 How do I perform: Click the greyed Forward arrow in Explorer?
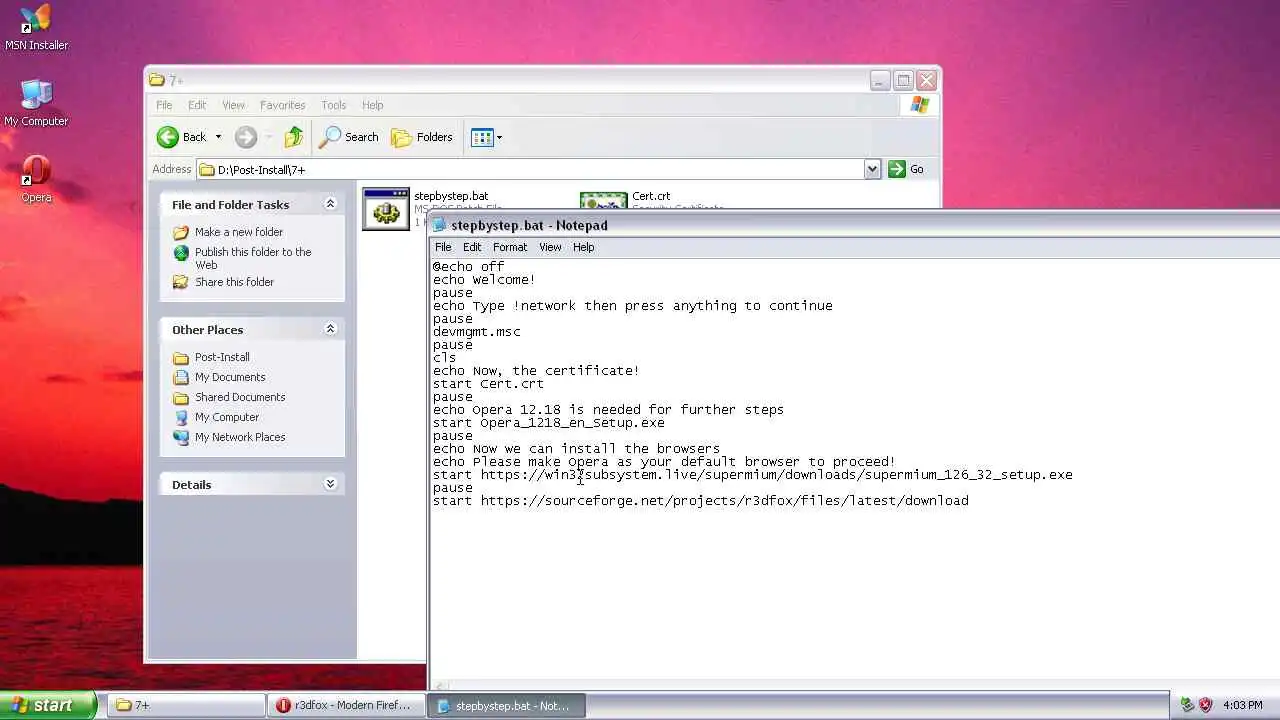246,137
